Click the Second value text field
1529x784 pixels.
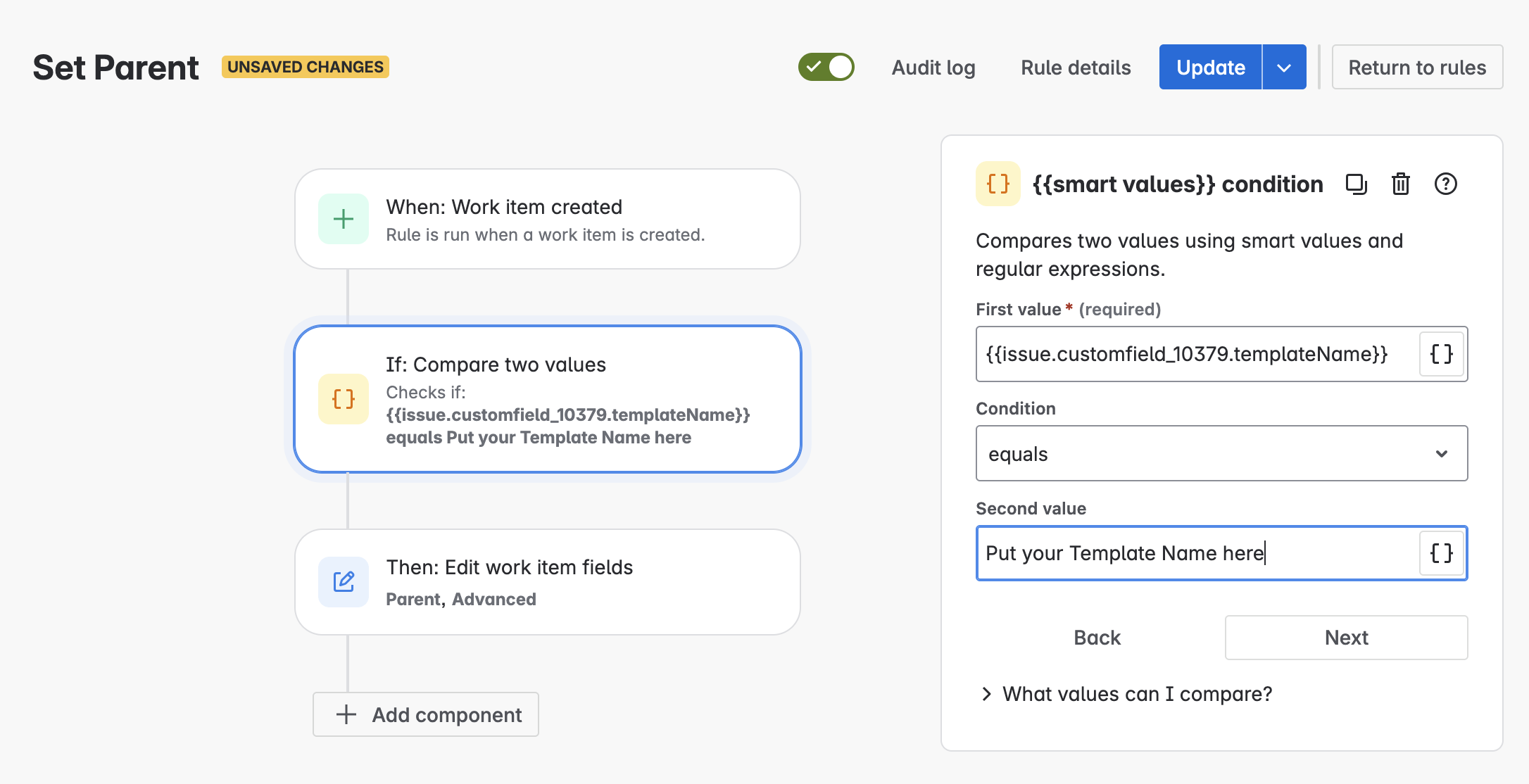tap(1197, 553)
